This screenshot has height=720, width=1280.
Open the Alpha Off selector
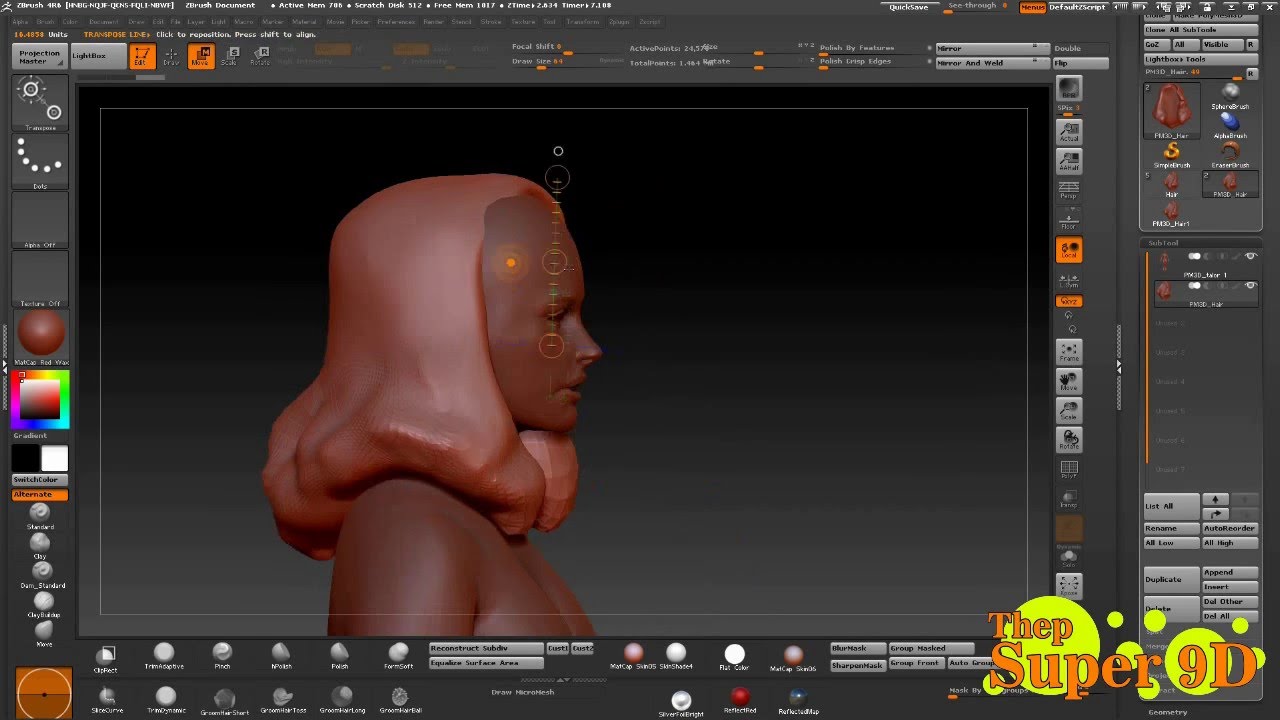pos(40,220)
